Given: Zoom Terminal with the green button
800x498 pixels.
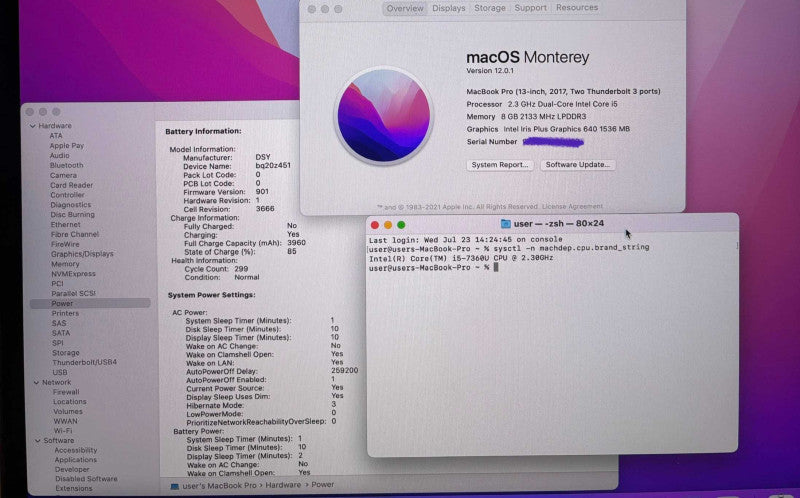Looking at the screenshot, I should (401, 225).
